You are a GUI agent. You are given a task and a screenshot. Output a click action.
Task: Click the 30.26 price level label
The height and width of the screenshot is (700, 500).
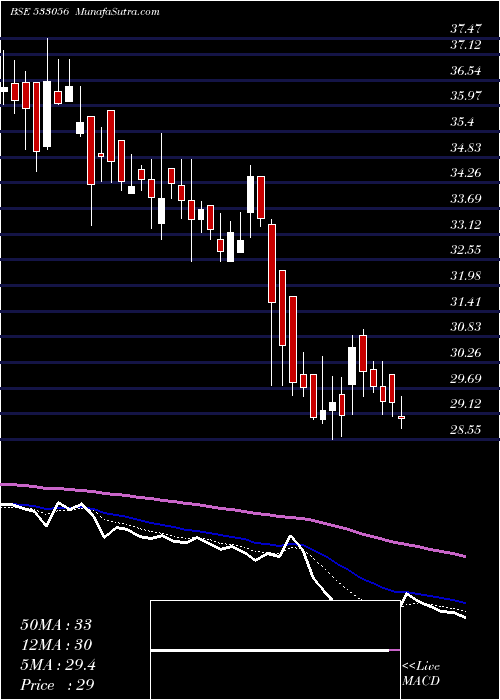coord(466,353)
